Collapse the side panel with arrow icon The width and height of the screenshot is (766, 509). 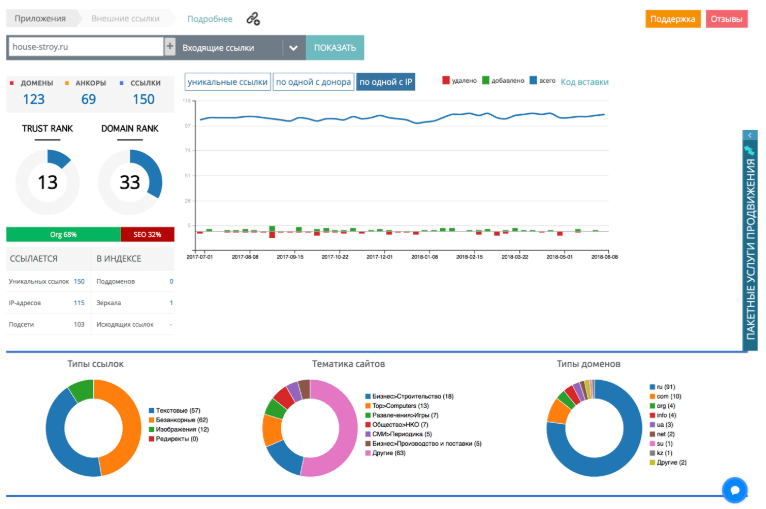pos(750,135)
